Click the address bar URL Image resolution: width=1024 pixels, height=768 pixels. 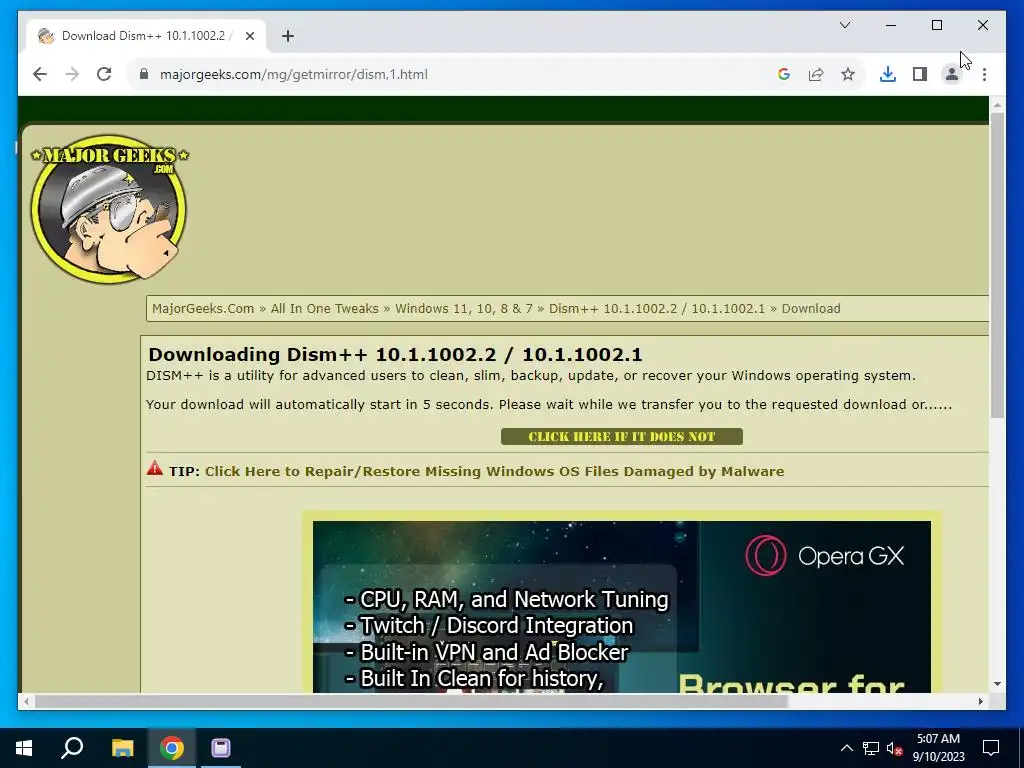294,74
